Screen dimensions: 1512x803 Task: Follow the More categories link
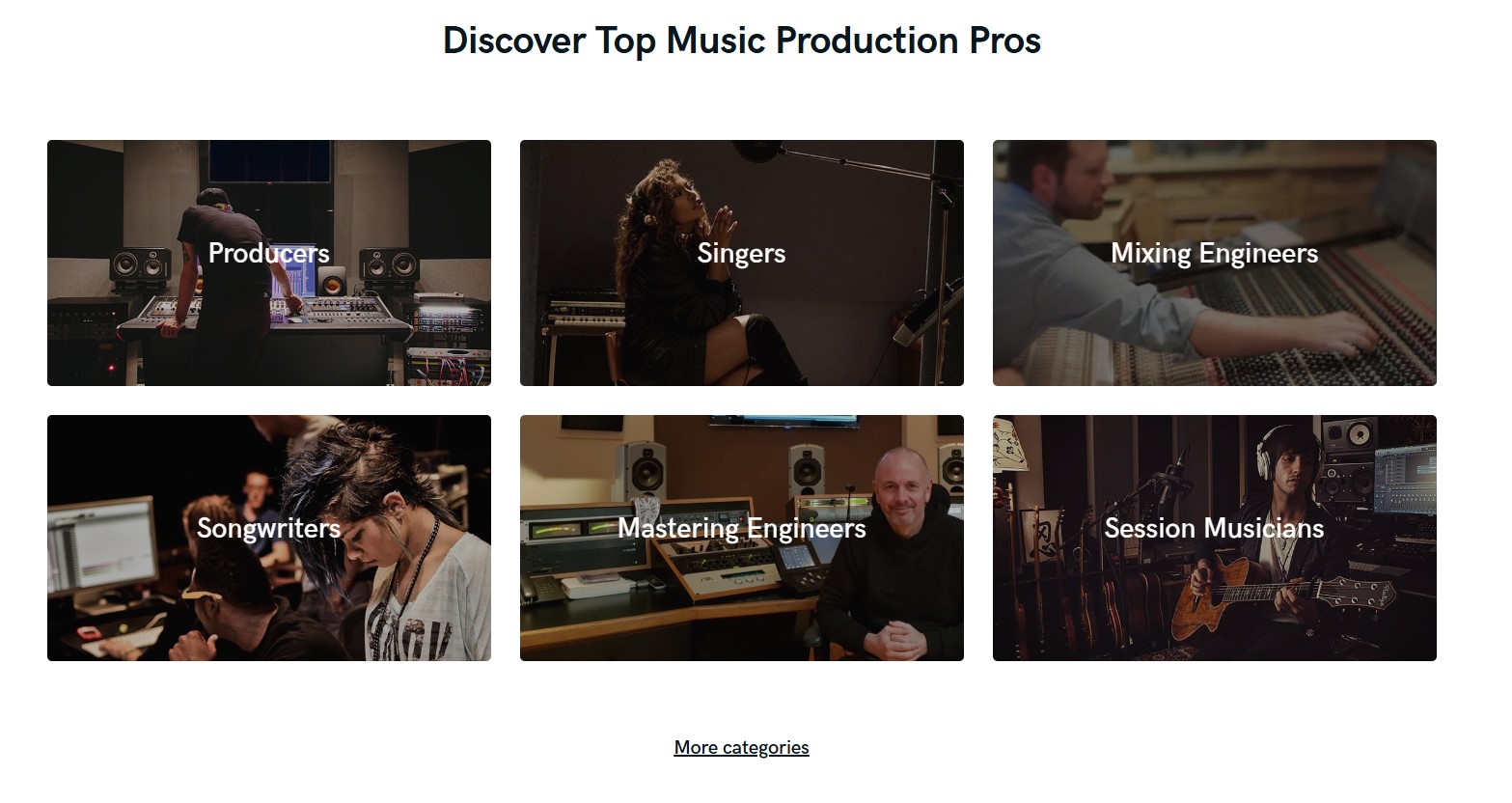click(741, 747)
